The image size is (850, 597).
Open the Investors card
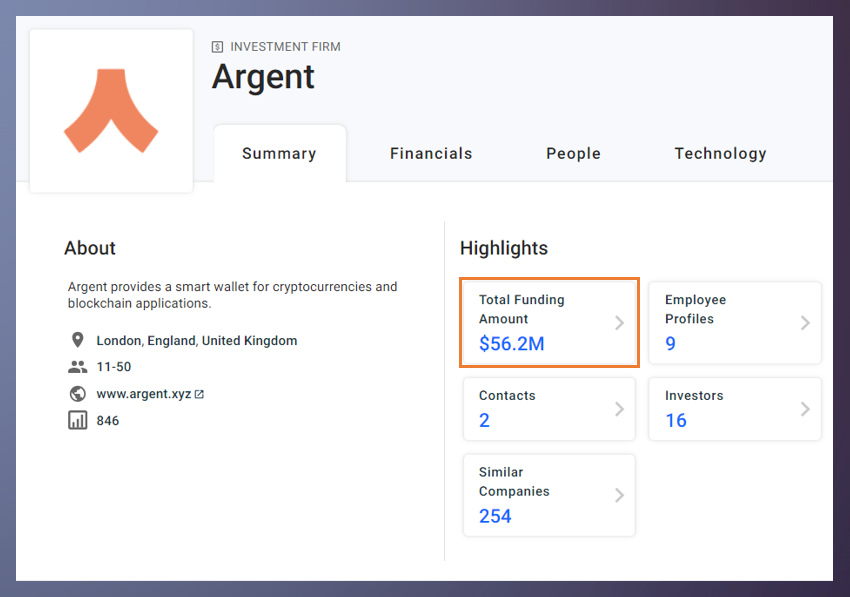click(735, 409)
